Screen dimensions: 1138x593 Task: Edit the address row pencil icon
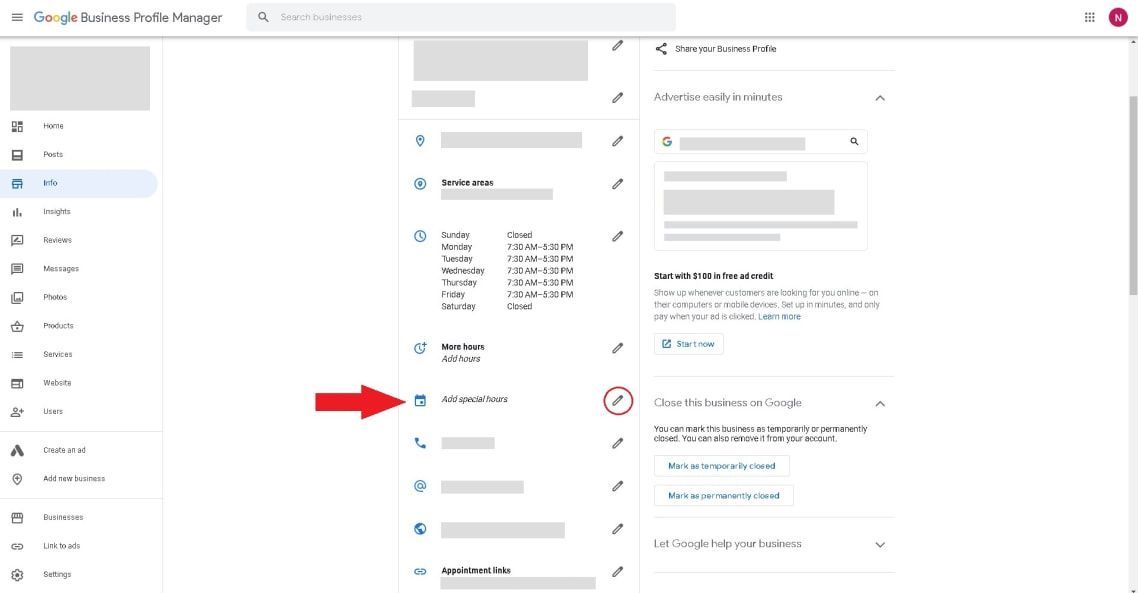pyautogui.click(x=617, y=141)
